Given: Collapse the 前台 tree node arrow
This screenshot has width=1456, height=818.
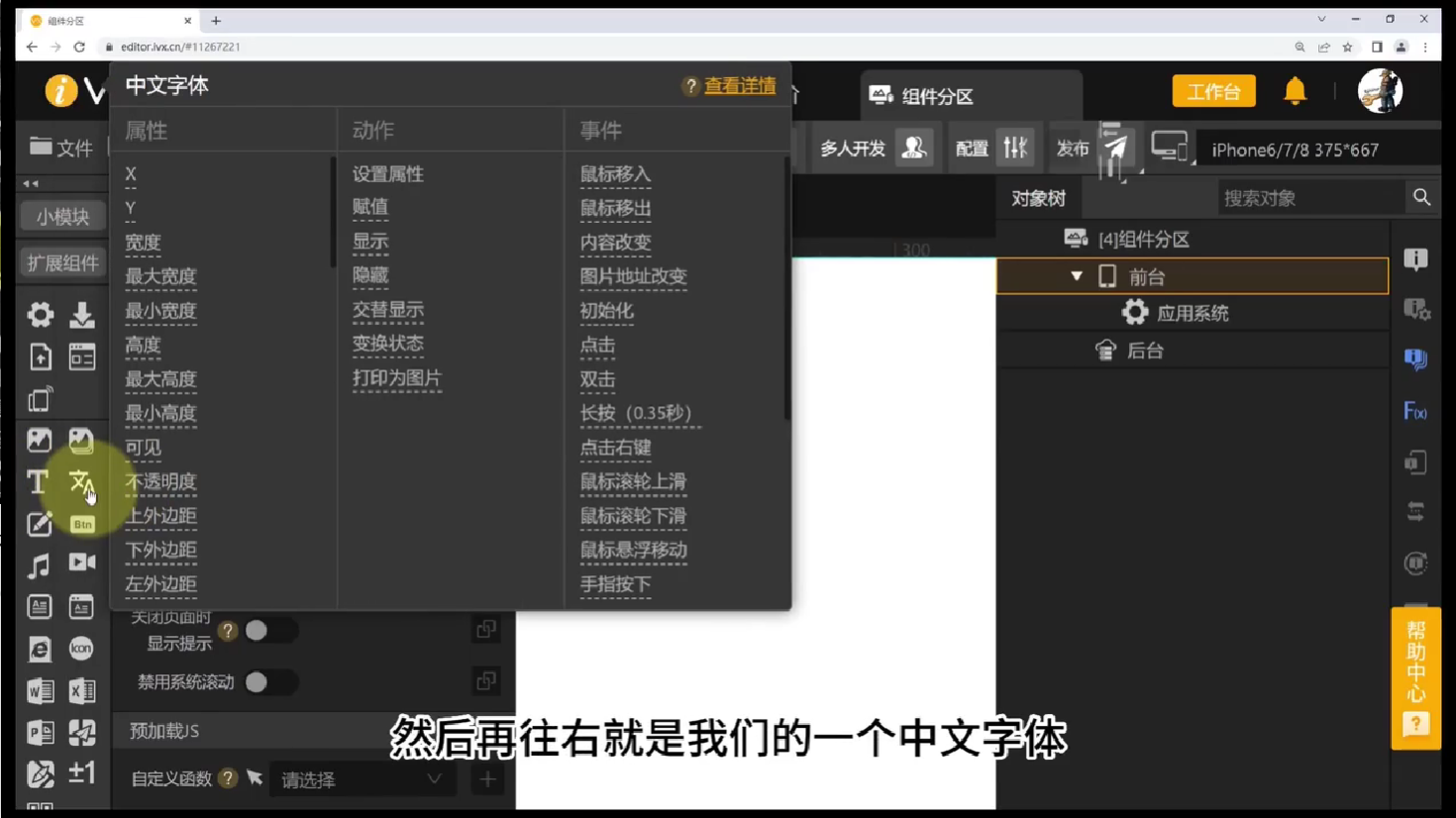Looking at the screenshot, I should 1077,276.
